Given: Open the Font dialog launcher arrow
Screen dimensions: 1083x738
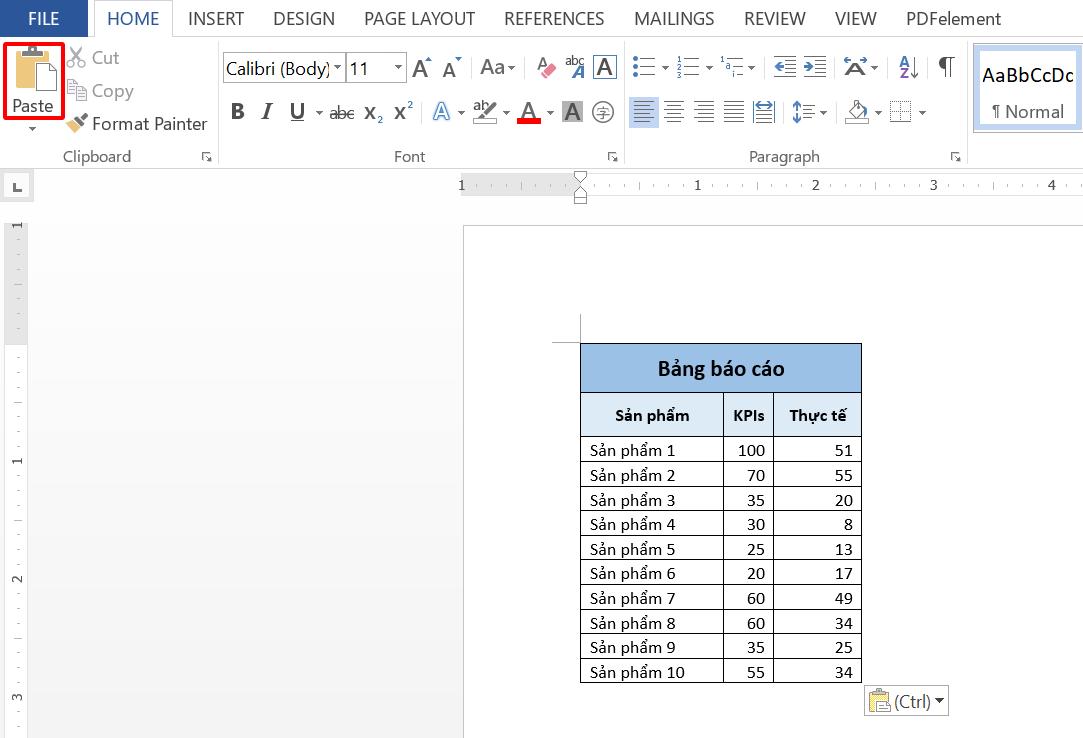Looking at the screenshot, I should coord(611,157).
